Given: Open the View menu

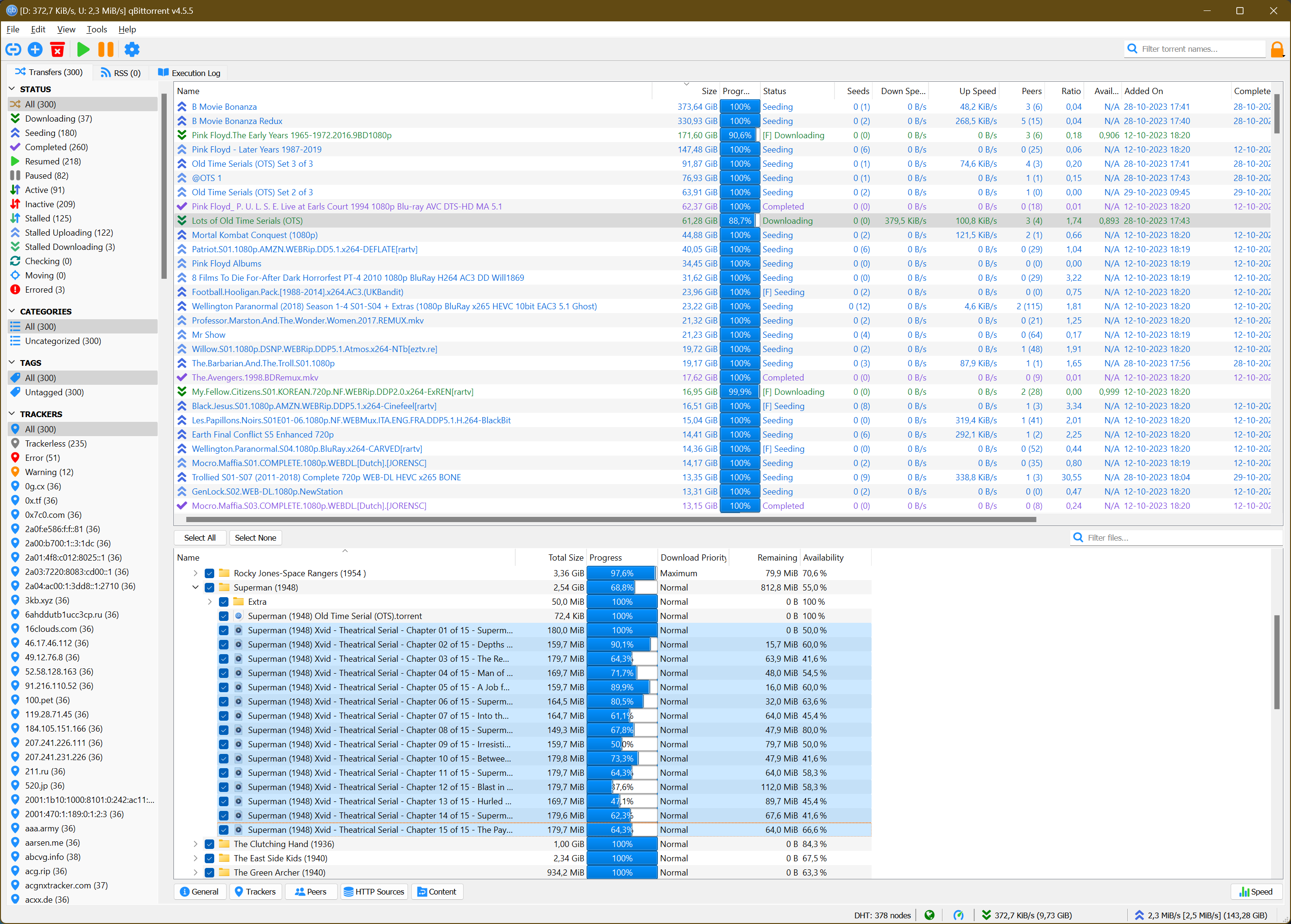Looking at the screenshot, I should click(66, 29).
